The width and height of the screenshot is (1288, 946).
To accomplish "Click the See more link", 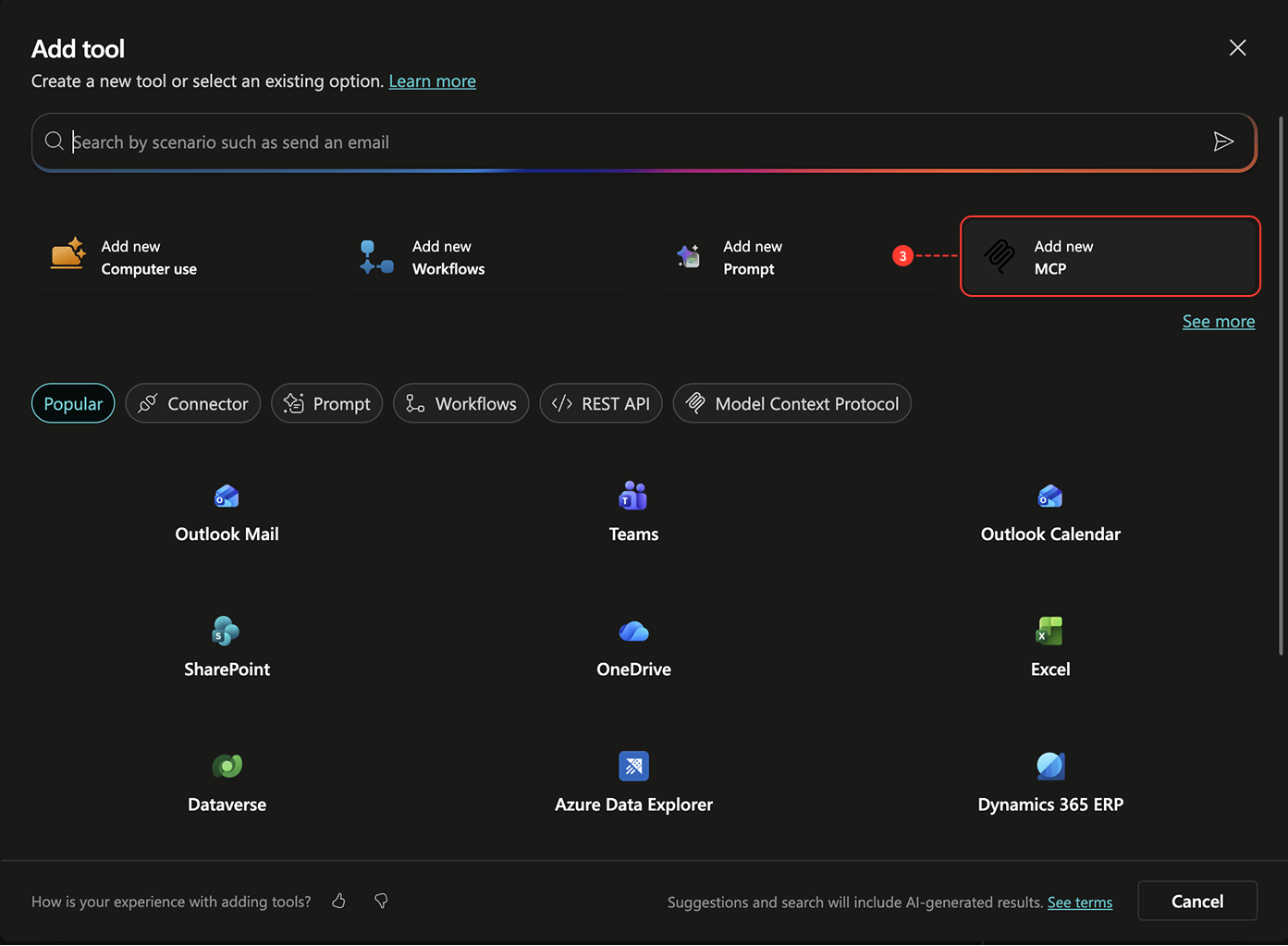I will (x=1219, y=322).
